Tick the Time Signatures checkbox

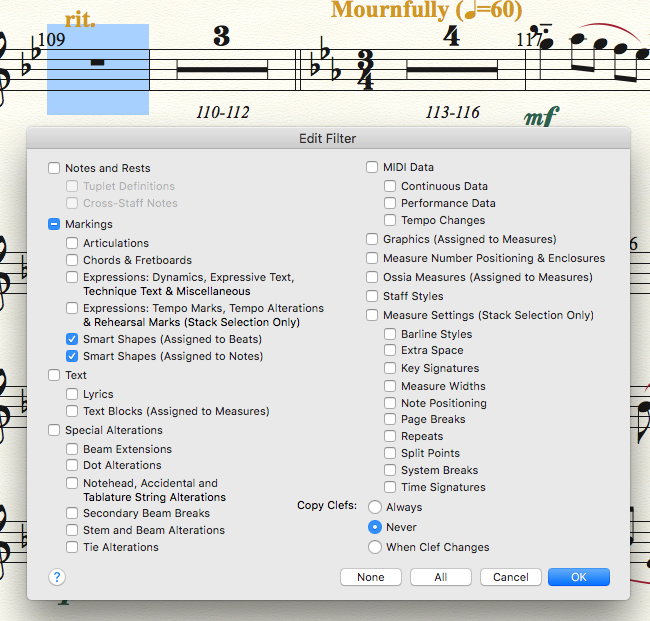point(390,487)
